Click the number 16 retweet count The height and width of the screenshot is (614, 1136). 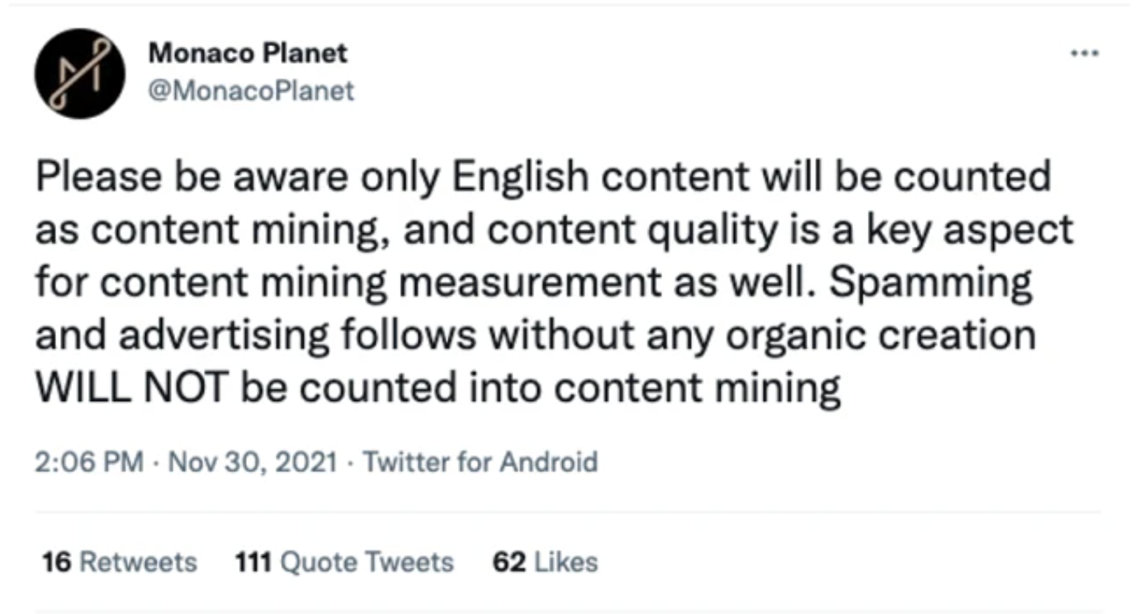coord(57,562)
